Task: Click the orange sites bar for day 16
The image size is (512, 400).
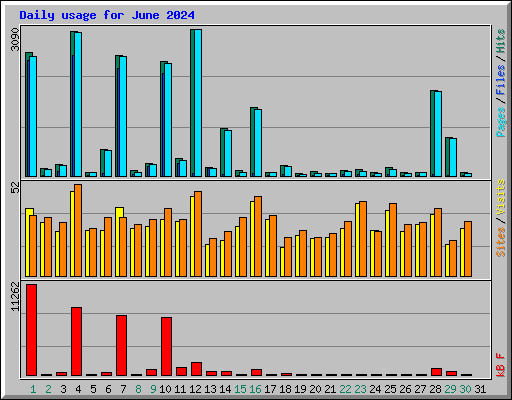Action: click(x=258, y=236)
